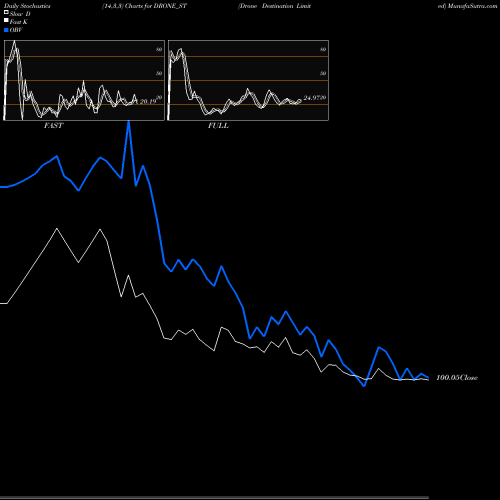
Task: Open the FAST stochastic chart thumbnail
Action: (84, 80)
